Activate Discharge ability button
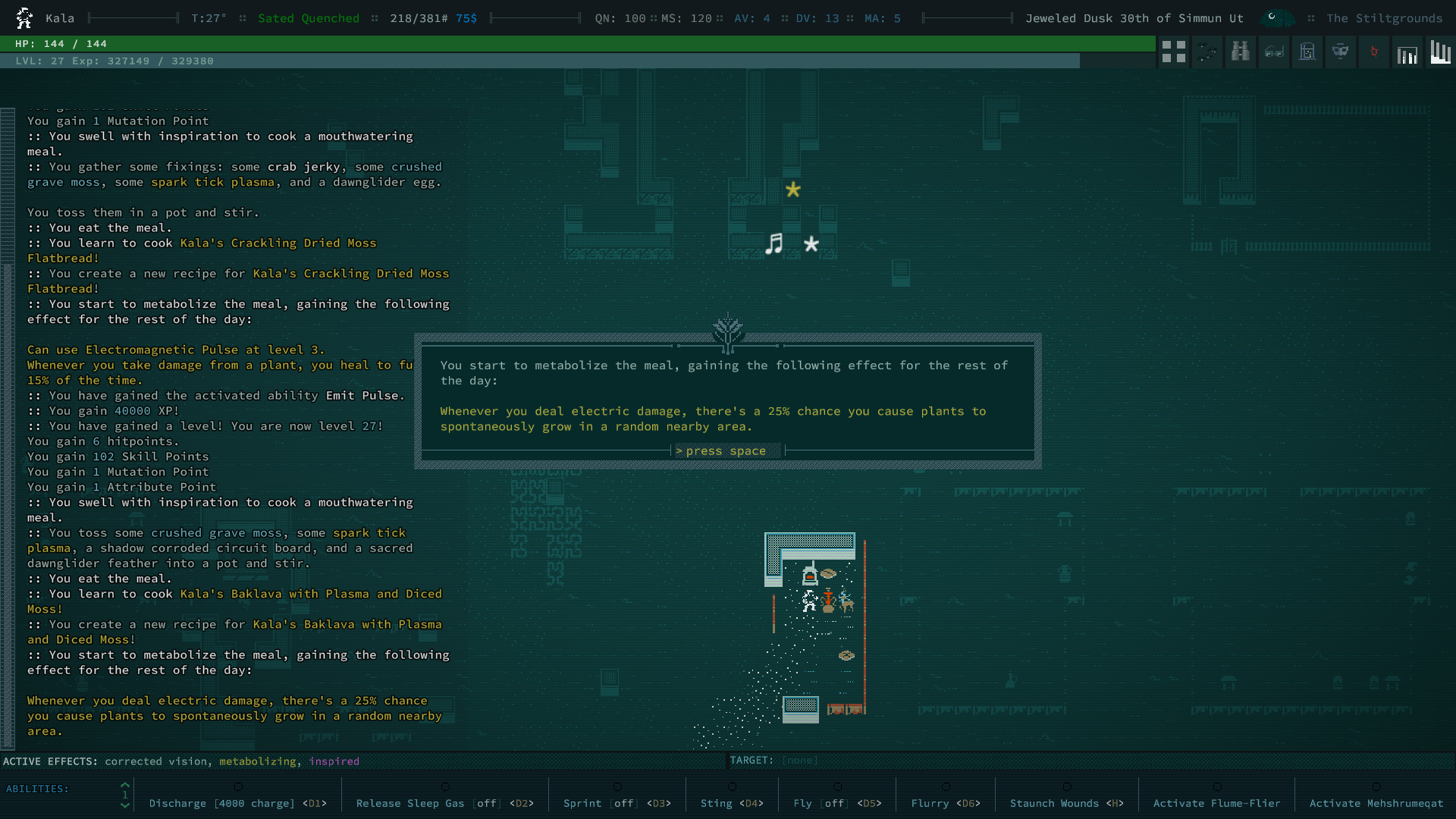 [237, 803]
